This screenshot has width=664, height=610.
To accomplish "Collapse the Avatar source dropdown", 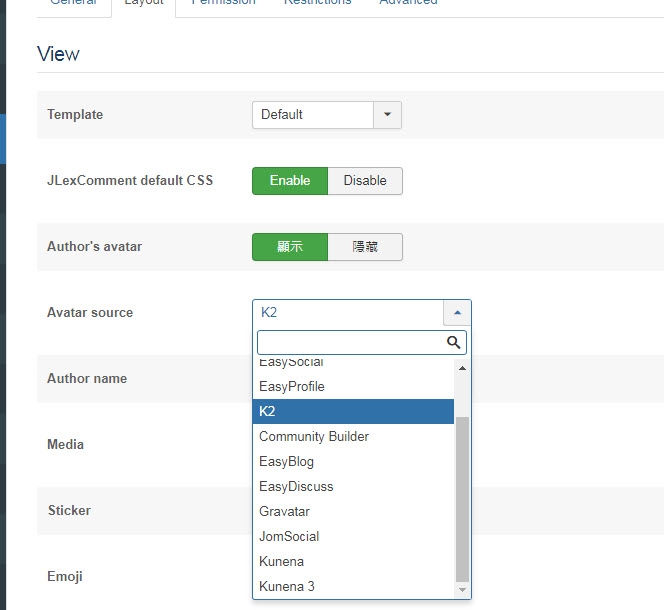I will (457, 313).
